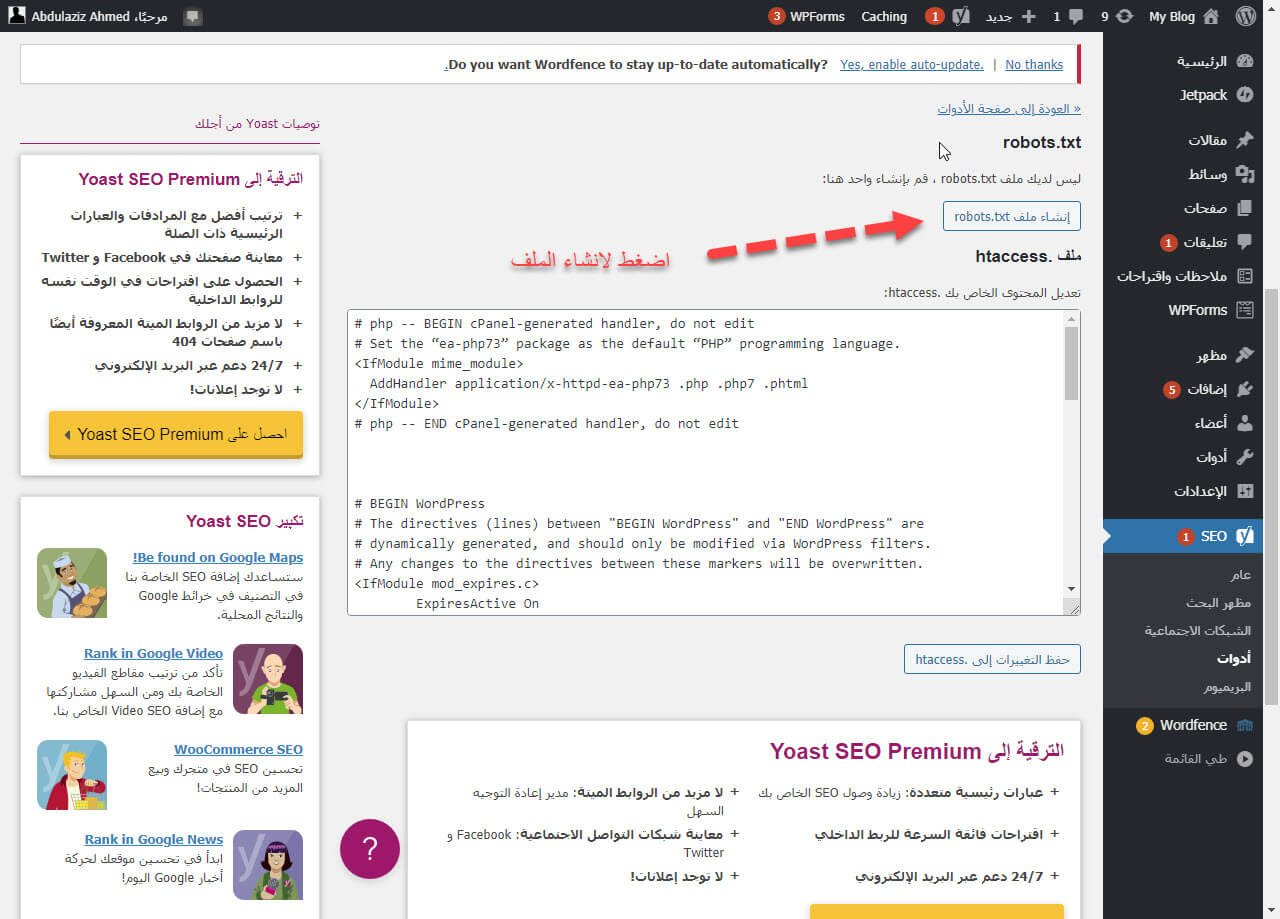Click the textarea scroll down arrow
The height and width of the screenshot is (919, 1280).
pyautogui.click(x=1072, y=589)
